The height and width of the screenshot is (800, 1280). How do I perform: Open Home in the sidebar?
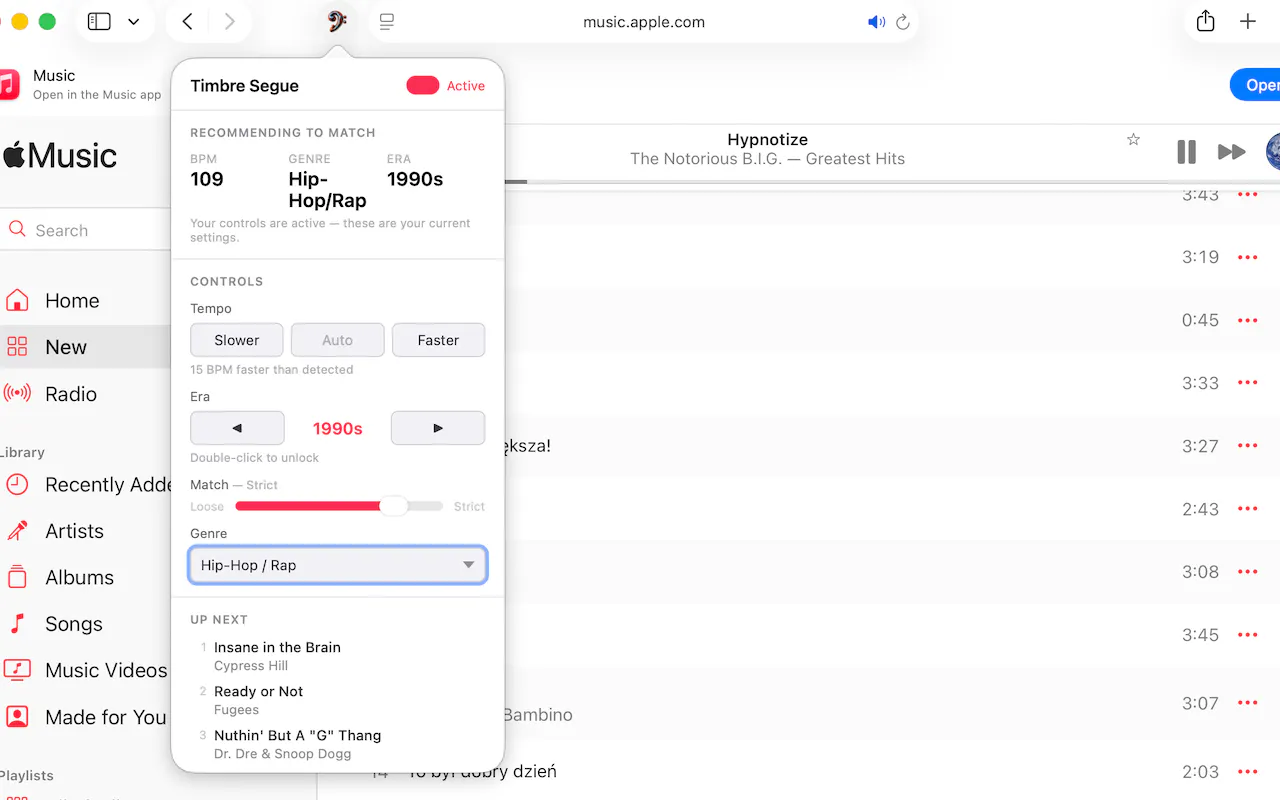click(72, 301)
